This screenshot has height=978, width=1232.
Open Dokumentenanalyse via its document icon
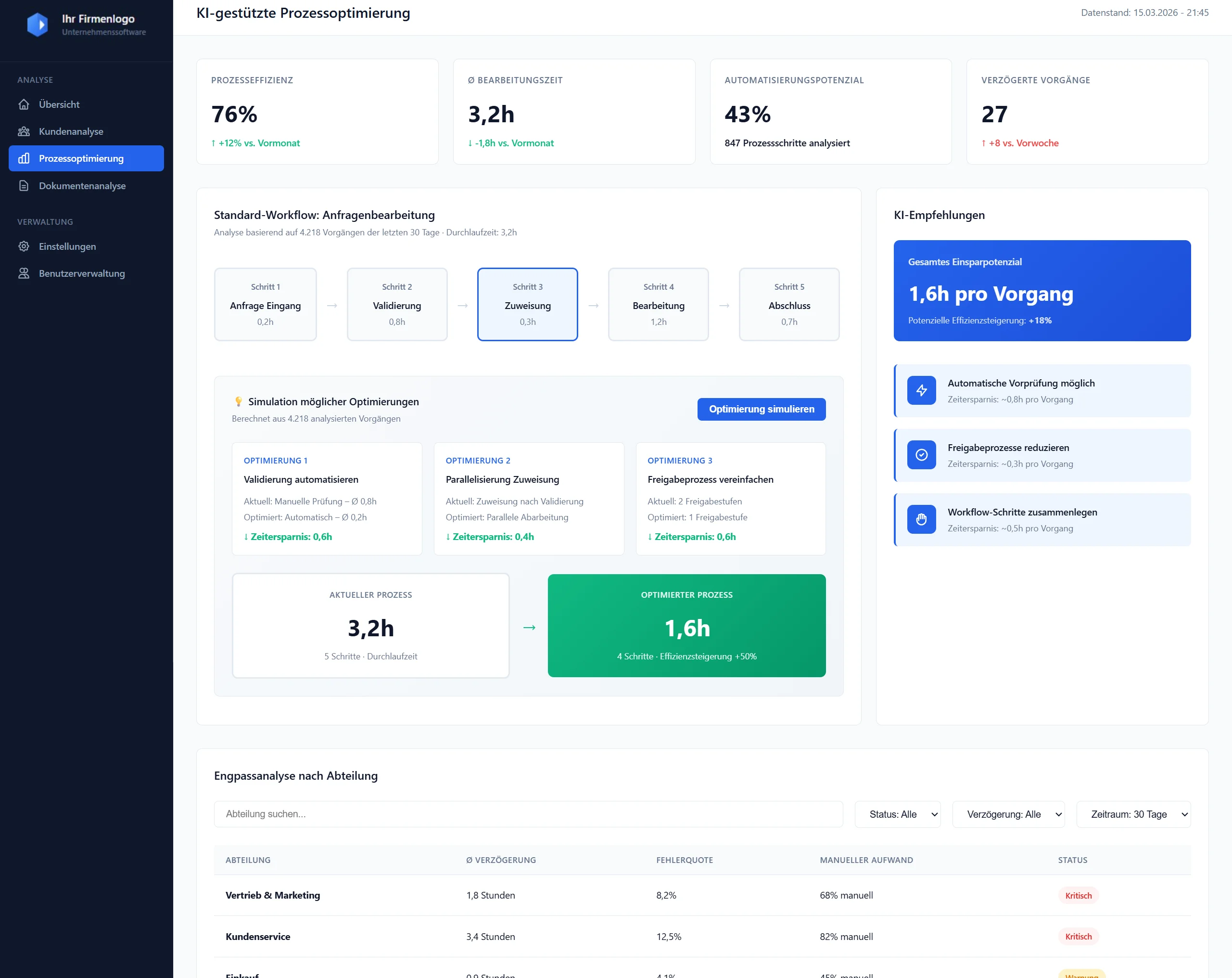point(24,185)
